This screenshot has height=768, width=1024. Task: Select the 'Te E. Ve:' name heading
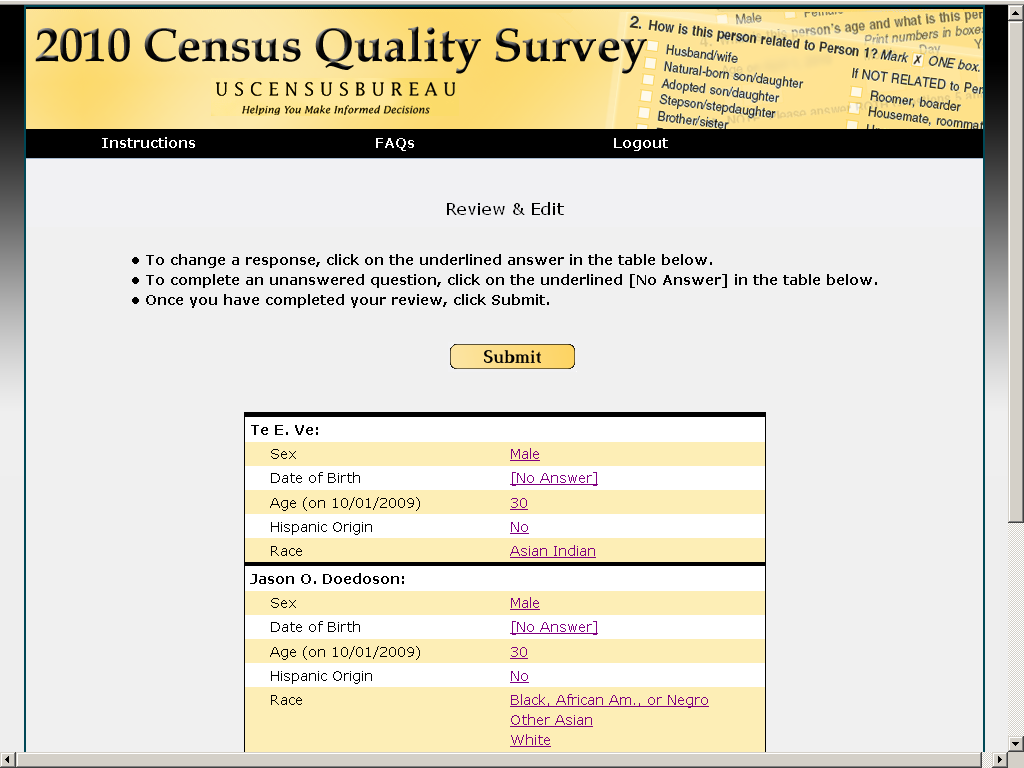coord(285,430)
